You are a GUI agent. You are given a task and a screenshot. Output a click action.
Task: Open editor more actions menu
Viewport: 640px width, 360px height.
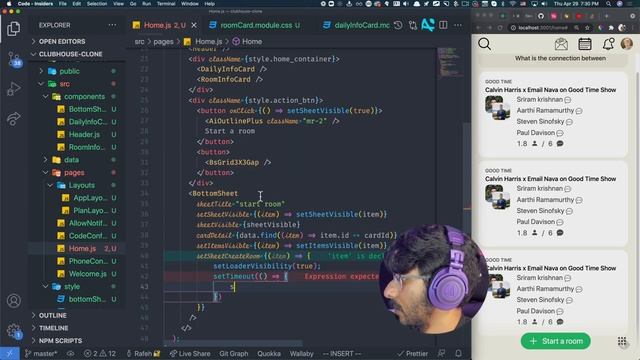(x=458, y=25)
